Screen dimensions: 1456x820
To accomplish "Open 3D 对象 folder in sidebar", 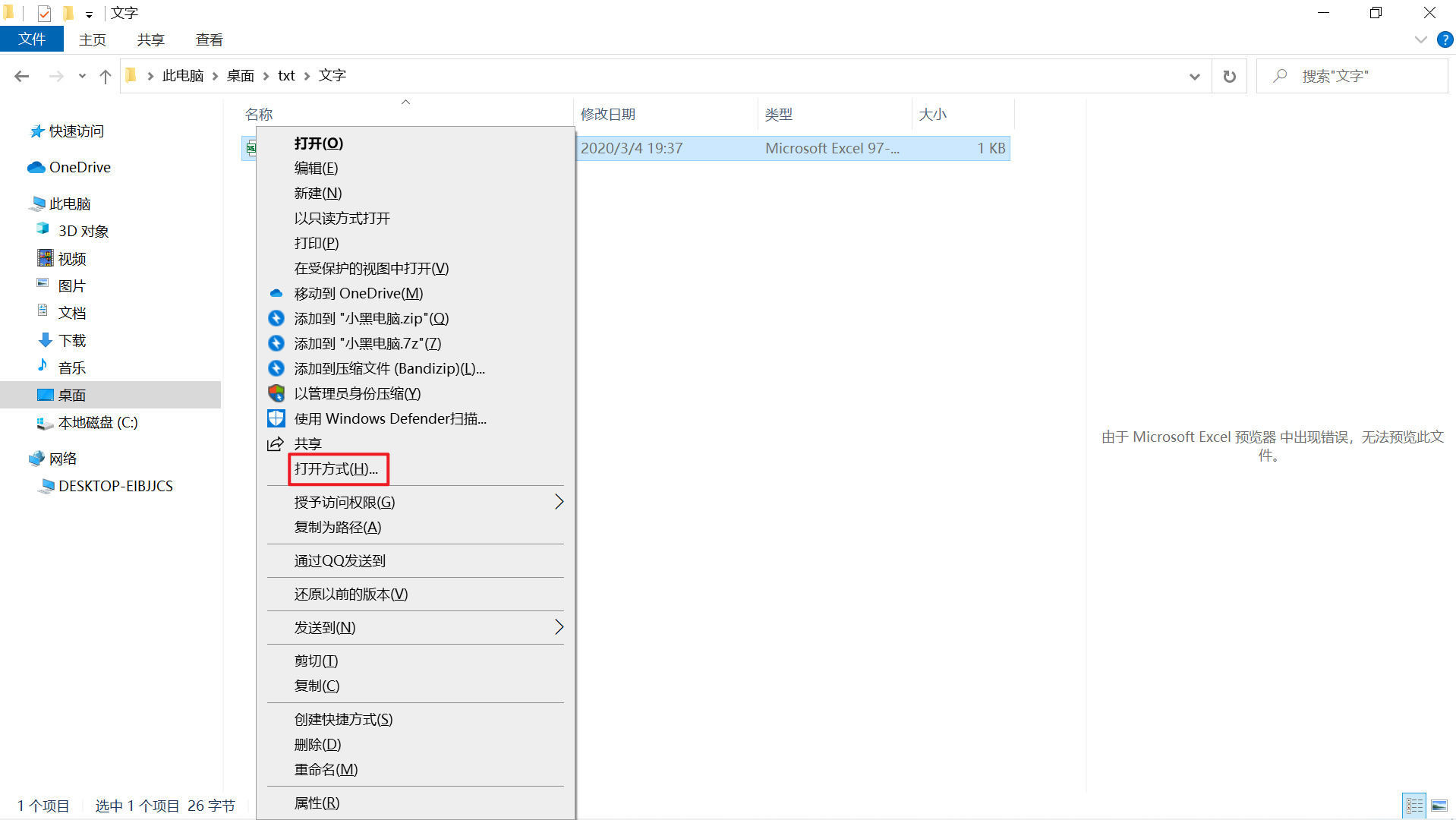I will pos(84,231).
